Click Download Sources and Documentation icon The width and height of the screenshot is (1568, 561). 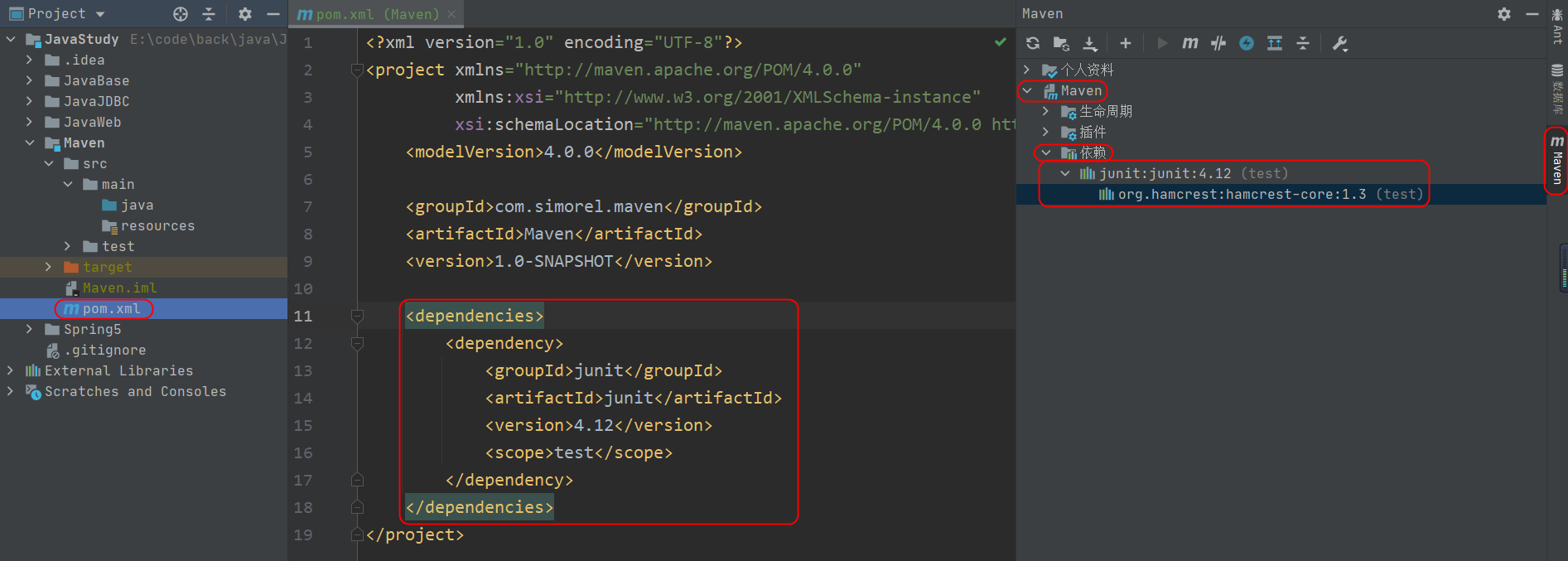[x=1090, y=43]
